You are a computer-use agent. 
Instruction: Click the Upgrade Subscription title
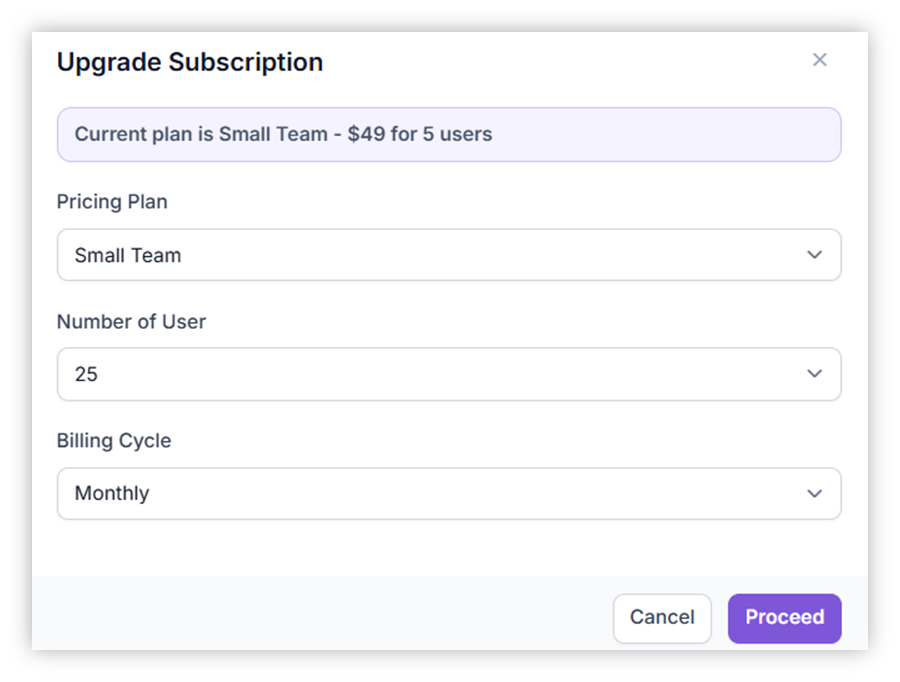(x=189, y=62)
